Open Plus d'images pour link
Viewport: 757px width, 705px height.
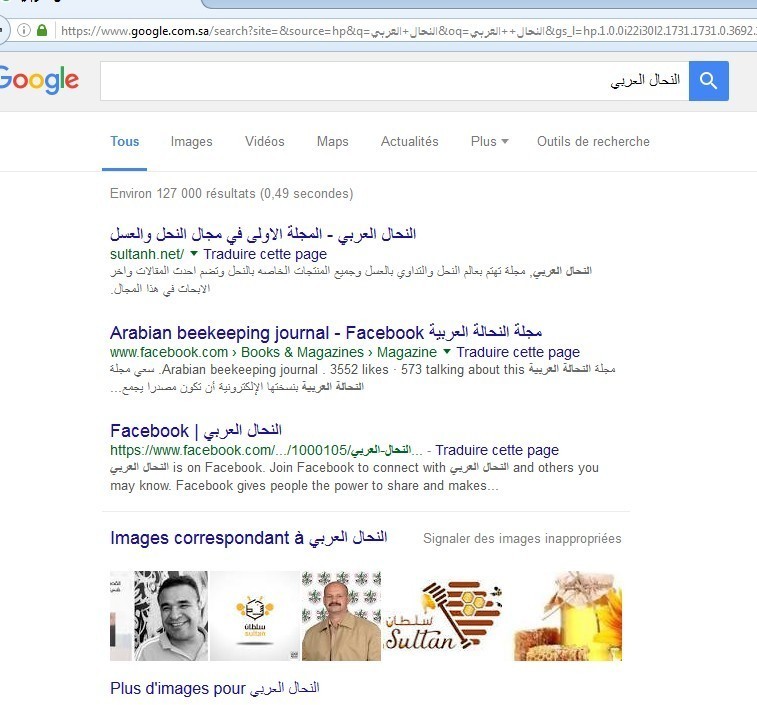215,688
